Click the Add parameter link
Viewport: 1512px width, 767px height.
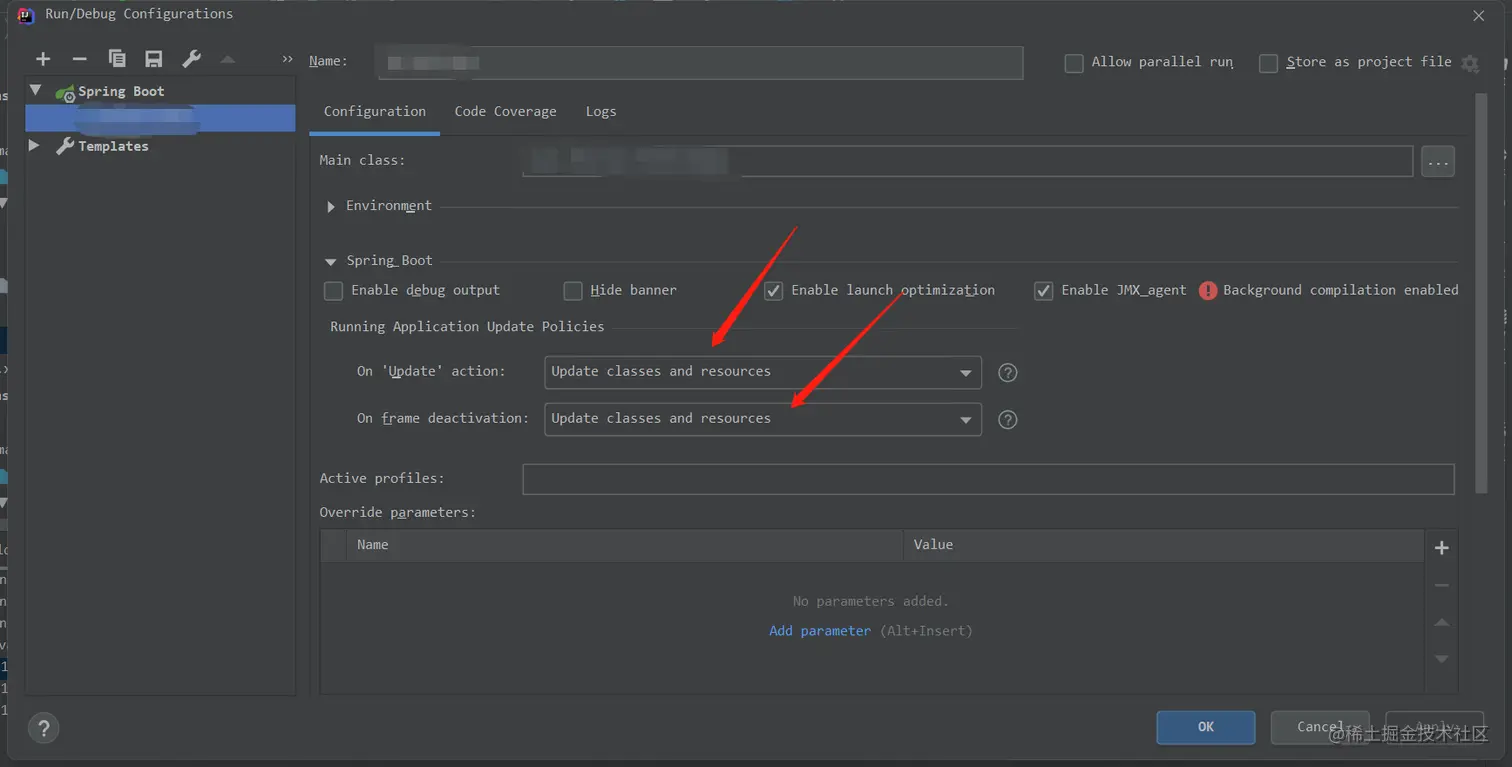(820, 631)
